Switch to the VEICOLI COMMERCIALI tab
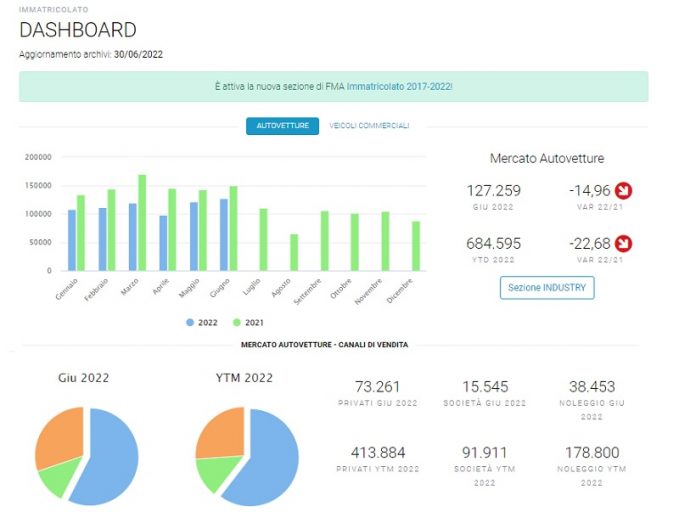 coord(369,126)
